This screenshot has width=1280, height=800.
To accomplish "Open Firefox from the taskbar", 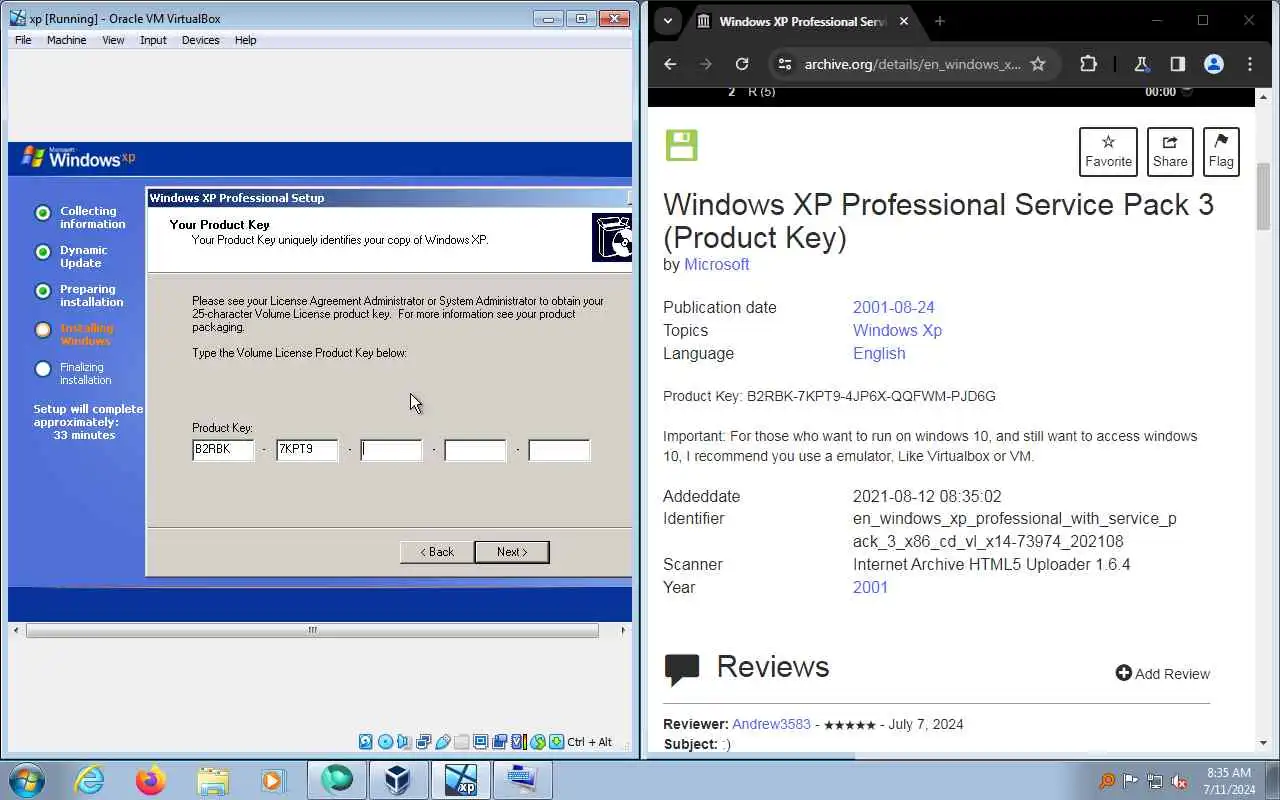I will pos(151,780).
